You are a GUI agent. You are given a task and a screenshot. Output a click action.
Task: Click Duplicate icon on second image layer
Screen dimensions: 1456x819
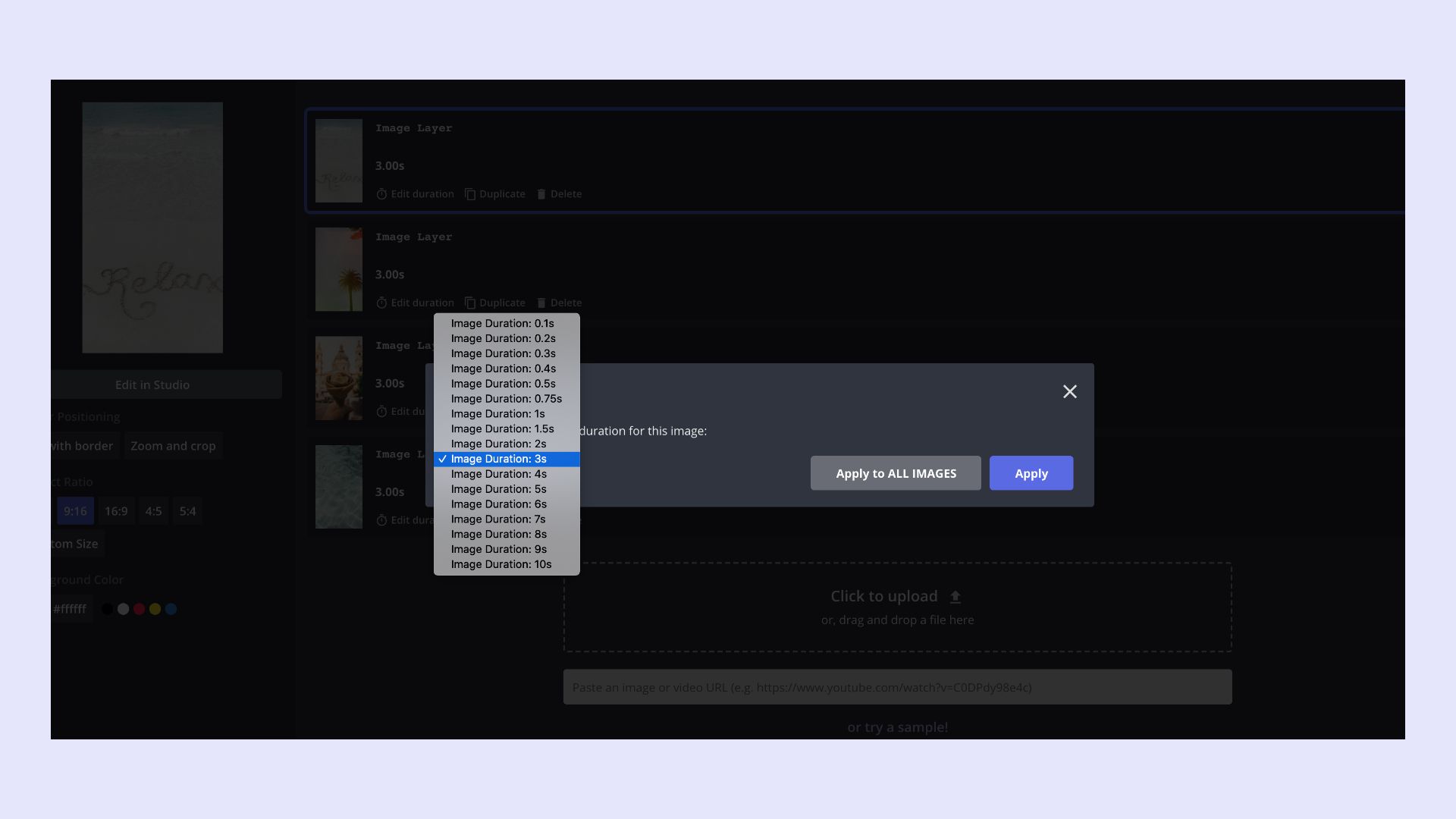coord(470,303)
